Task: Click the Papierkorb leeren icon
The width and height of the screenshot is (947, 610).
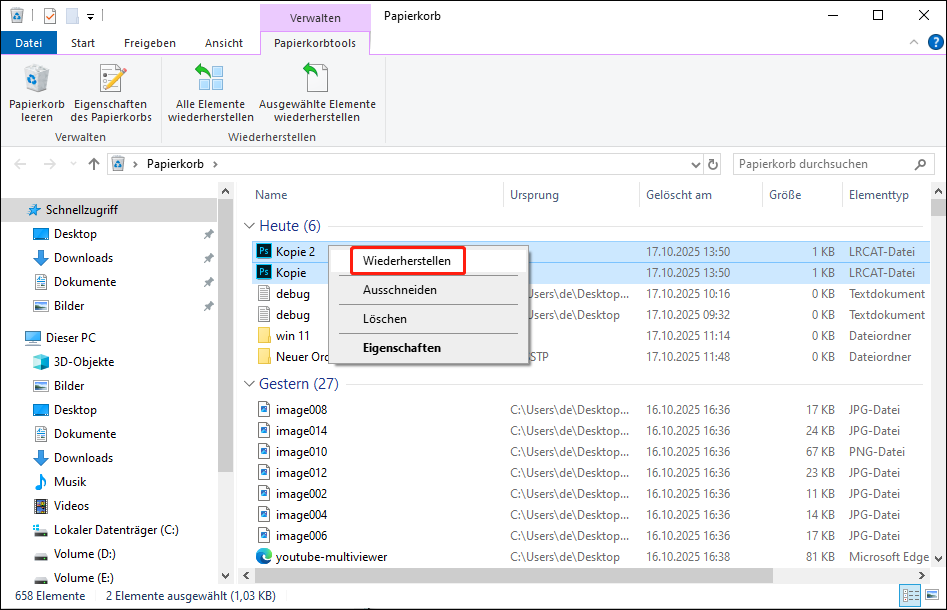Action: [37, 80]
